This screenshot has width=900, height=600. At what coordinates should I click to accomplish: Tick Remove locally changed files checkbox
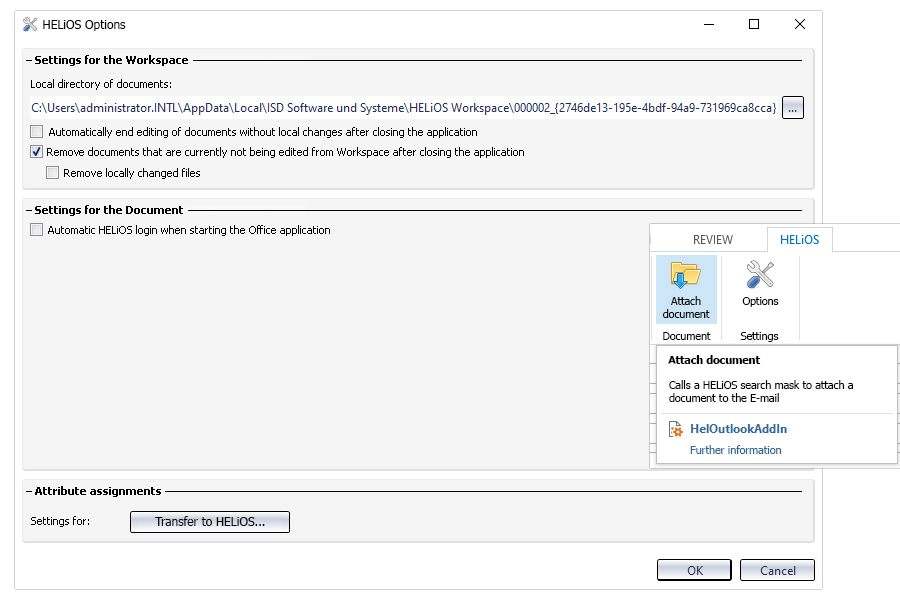click(52, 172)
